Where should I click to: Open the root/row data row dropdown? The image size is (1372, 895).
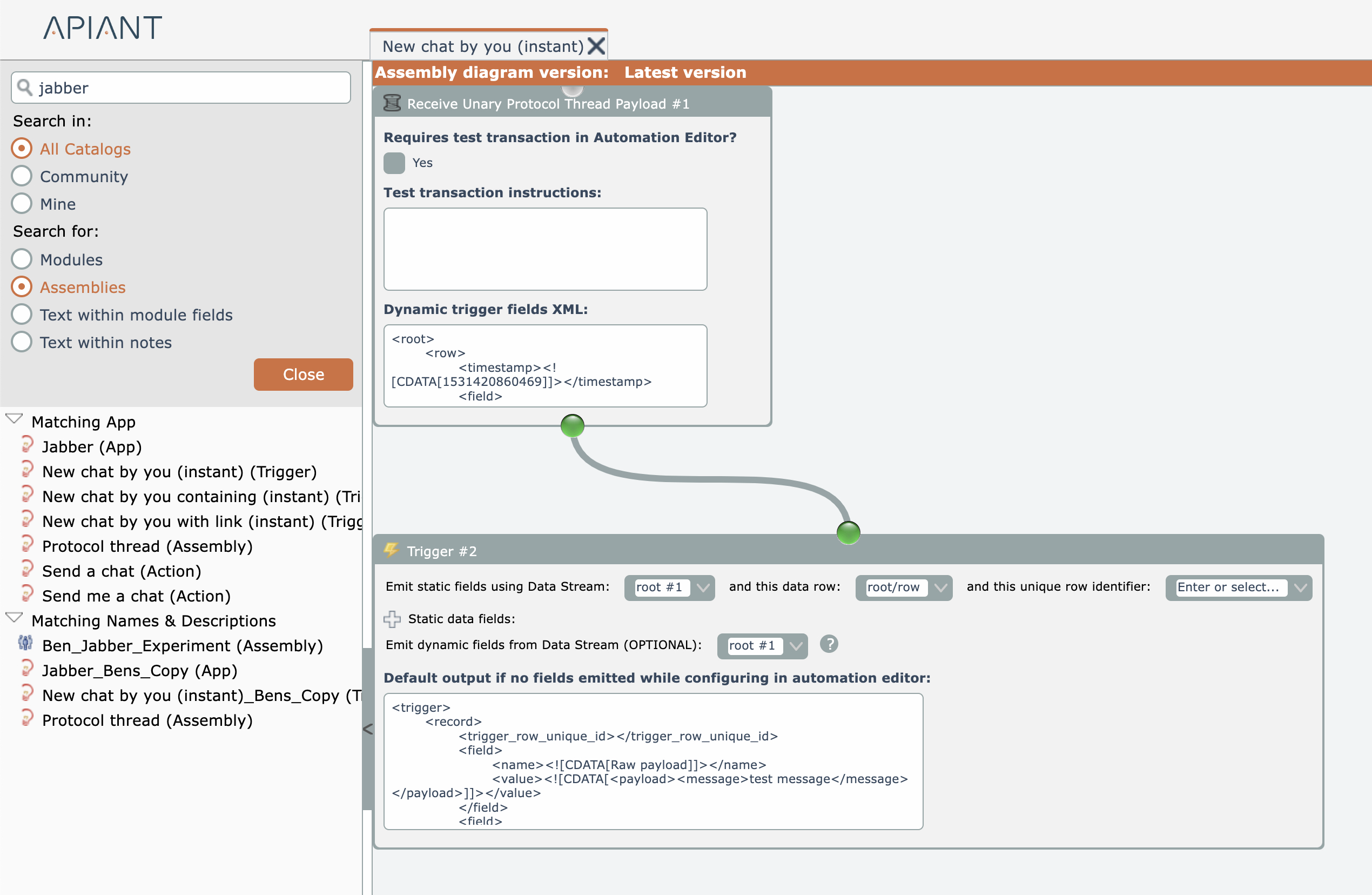940,587
